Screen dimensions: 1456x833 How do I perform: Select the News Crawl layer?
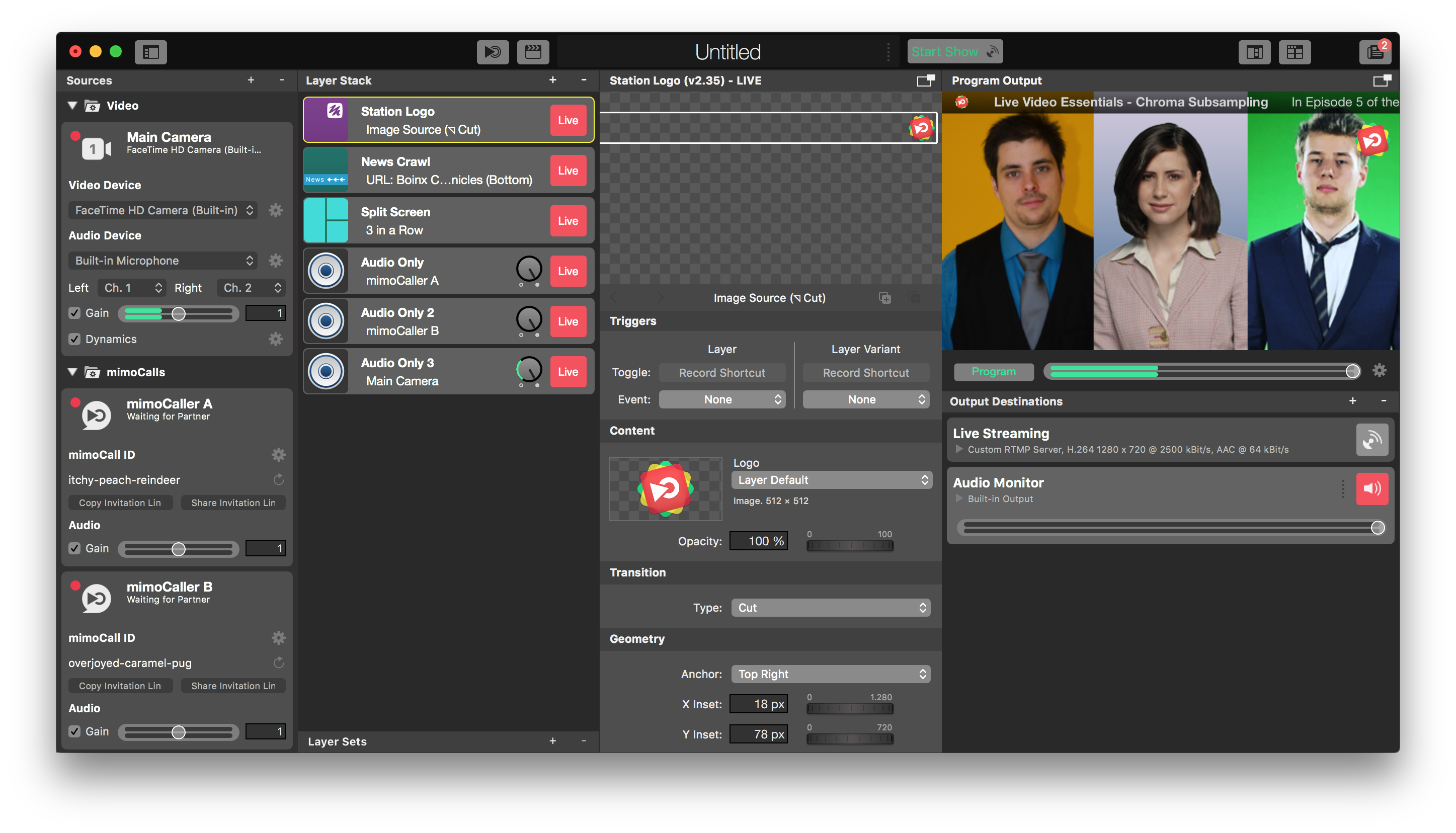pyautogui.click(x=448, y=171)
